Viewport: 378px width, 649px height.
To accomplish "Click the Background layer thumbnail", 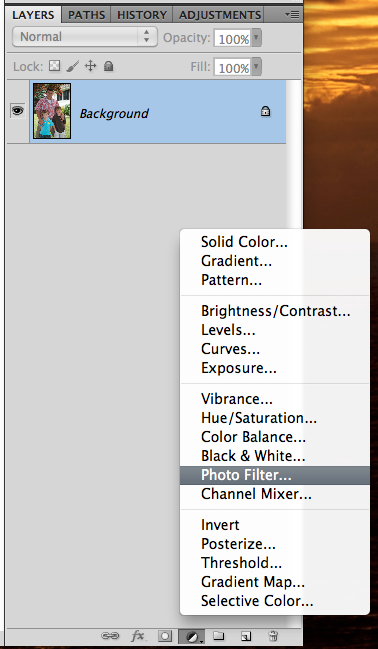I will [52, 111].
